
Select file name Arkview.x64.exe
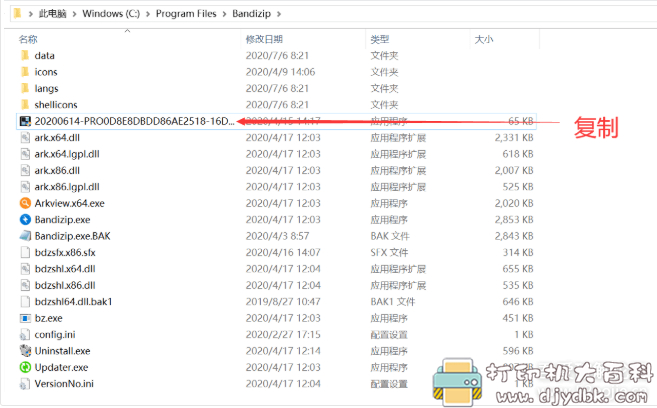70,203
